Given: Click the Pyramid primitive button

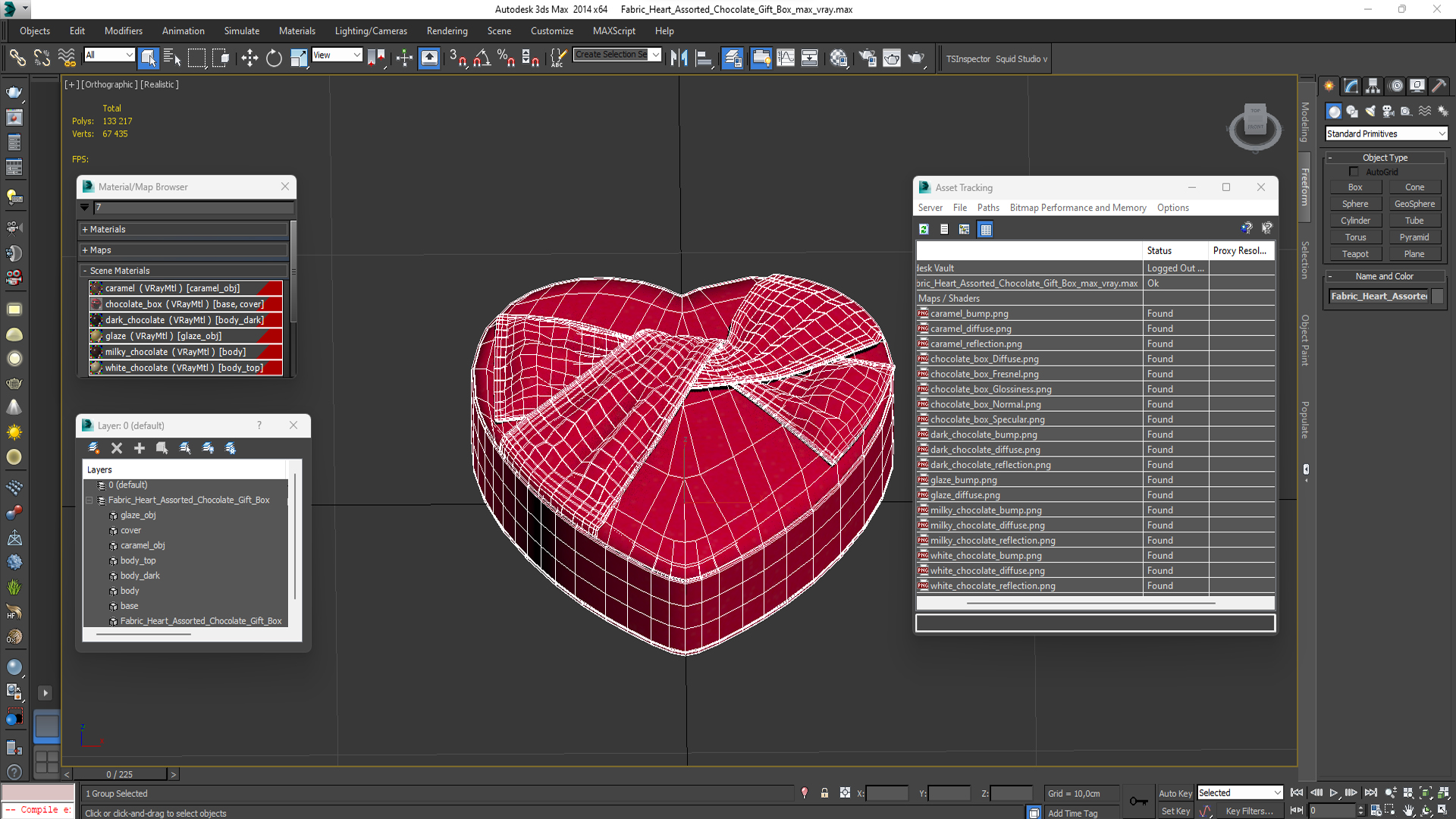Looking at the screenshot, I should [x=1414, y=237].
